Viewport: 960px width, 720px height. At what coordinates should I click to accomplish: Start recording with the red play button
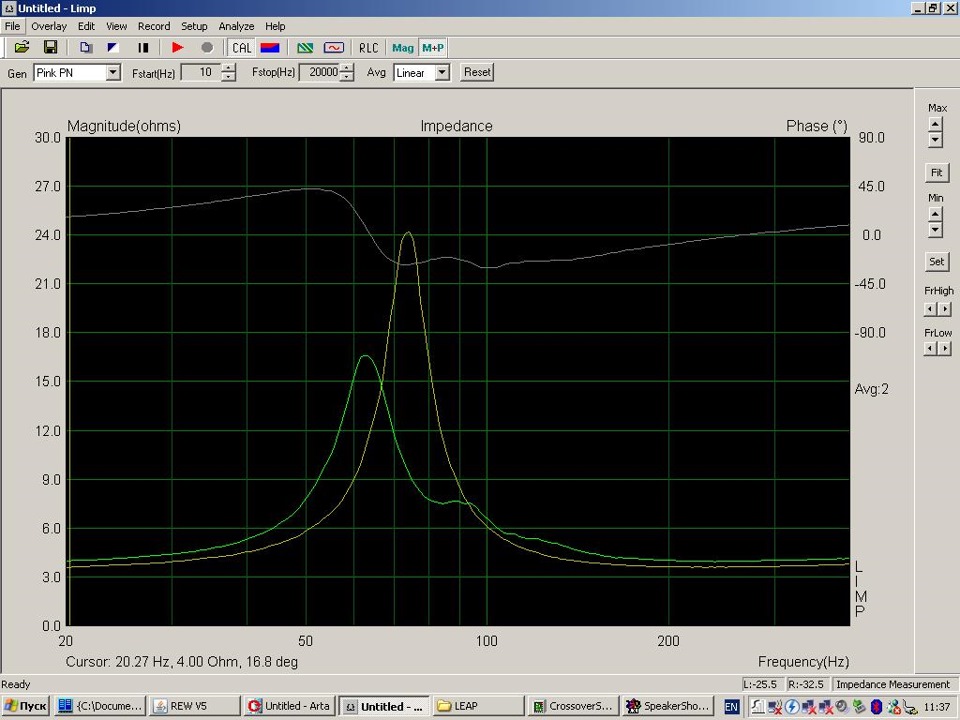178,47
